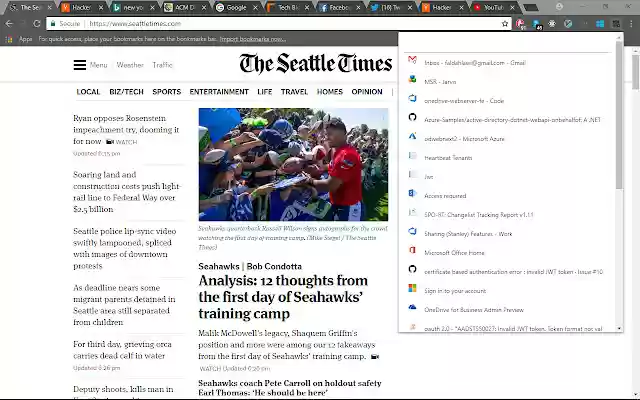This screenshot has height=400, width=640.
Task: Switch to the Inbox Gmail tab entry
Action: 507,62
